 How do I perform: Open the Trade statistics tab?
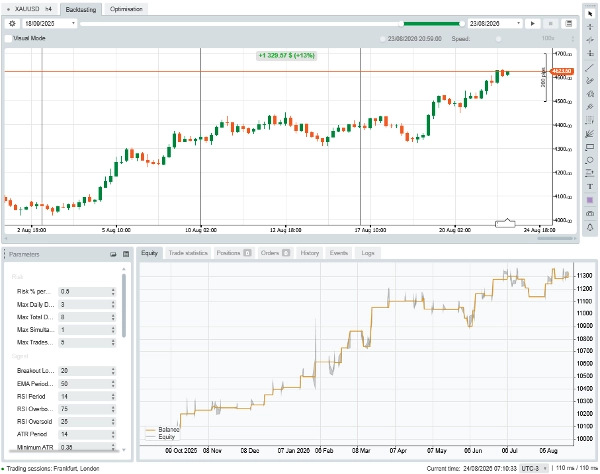pos(188,253)
